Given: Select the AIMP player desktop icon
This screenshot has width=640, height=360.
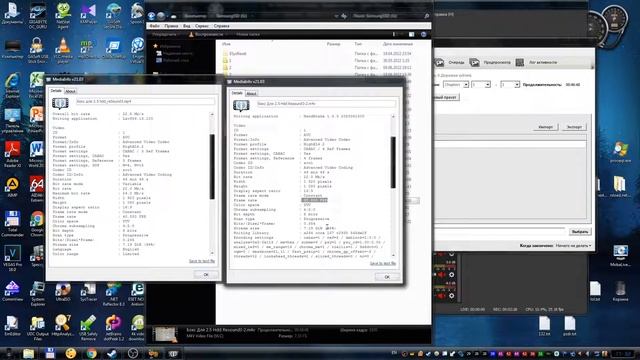Looking at the screenshot, I should pos(12,188).
